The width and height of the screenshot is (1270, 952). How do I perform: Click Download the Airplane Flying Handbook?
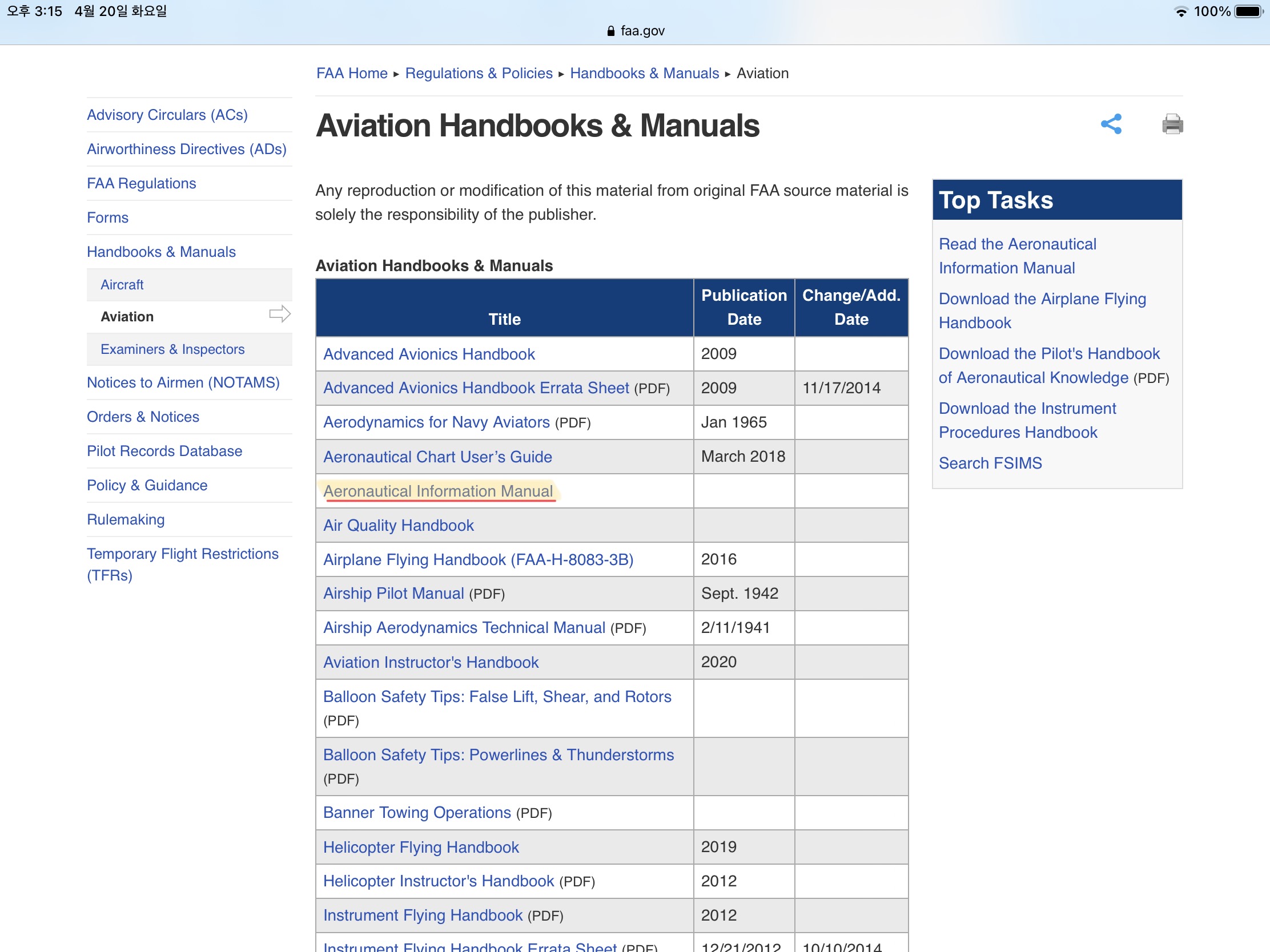point(1042,311)
